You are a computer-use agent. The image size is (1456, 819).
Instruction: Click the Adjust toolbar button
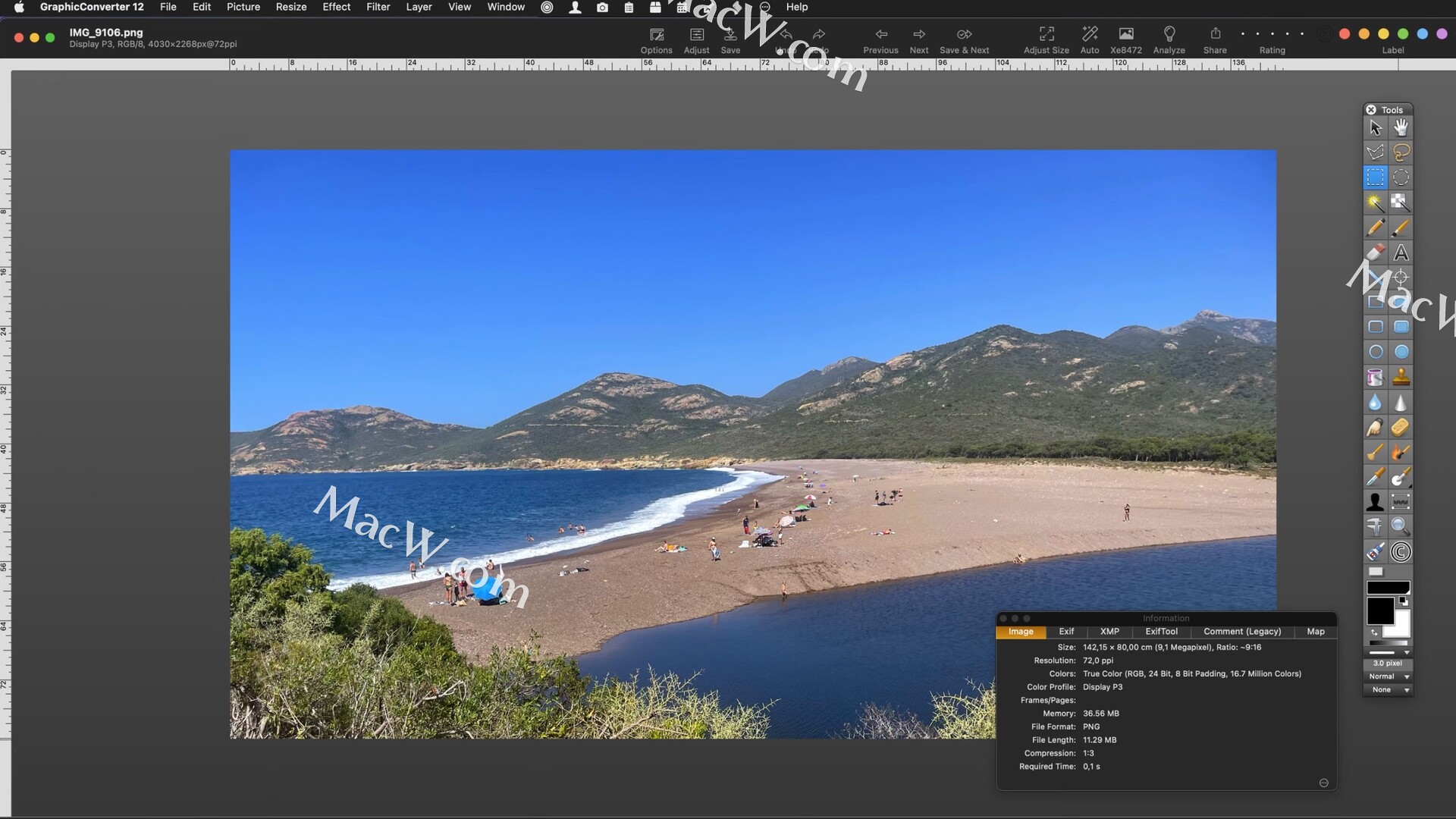[x=697, y=40]
